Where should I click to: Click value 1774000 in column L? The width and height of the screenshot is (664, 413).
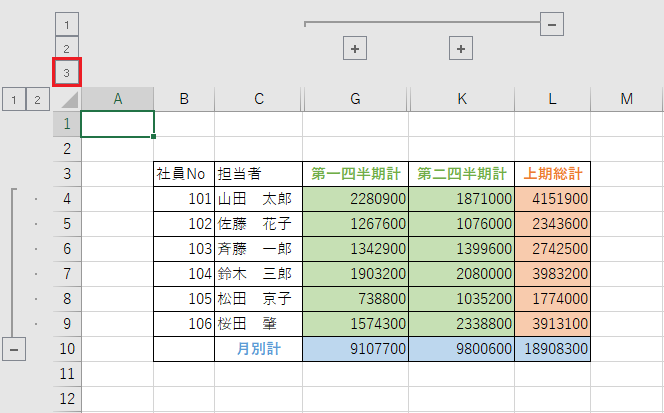[552, 299]
